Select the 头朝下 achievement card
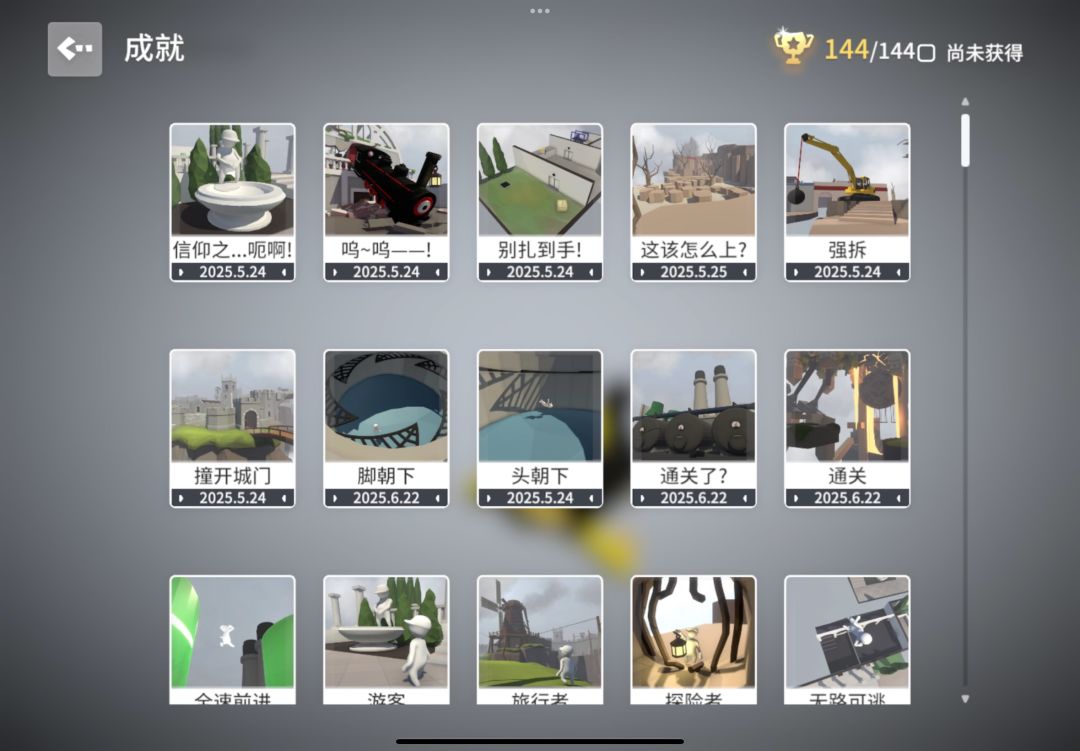The image size is (1080, 751). point(540,428)
